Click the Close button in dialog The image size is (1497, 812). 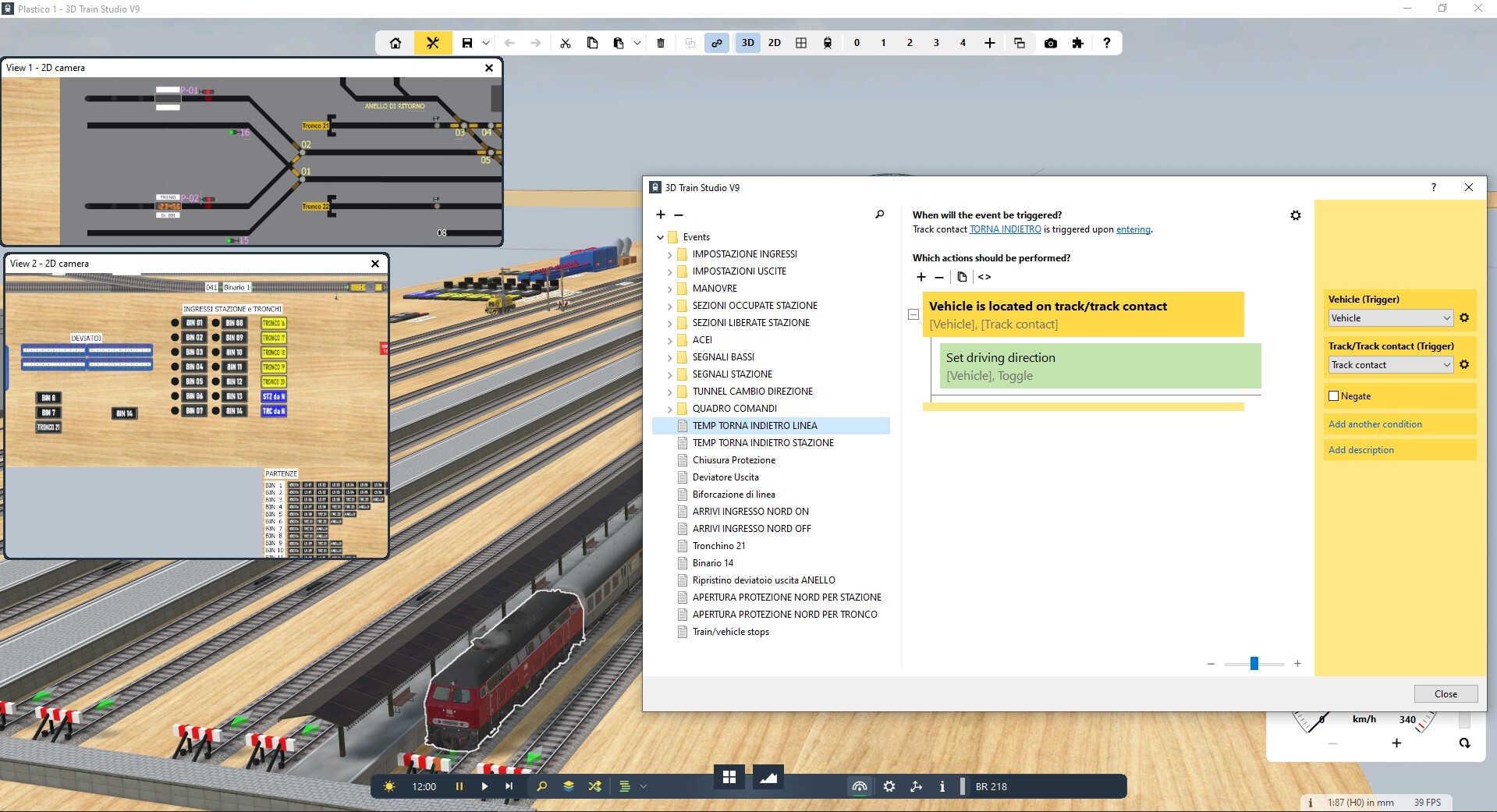(x=1445, y=694)
